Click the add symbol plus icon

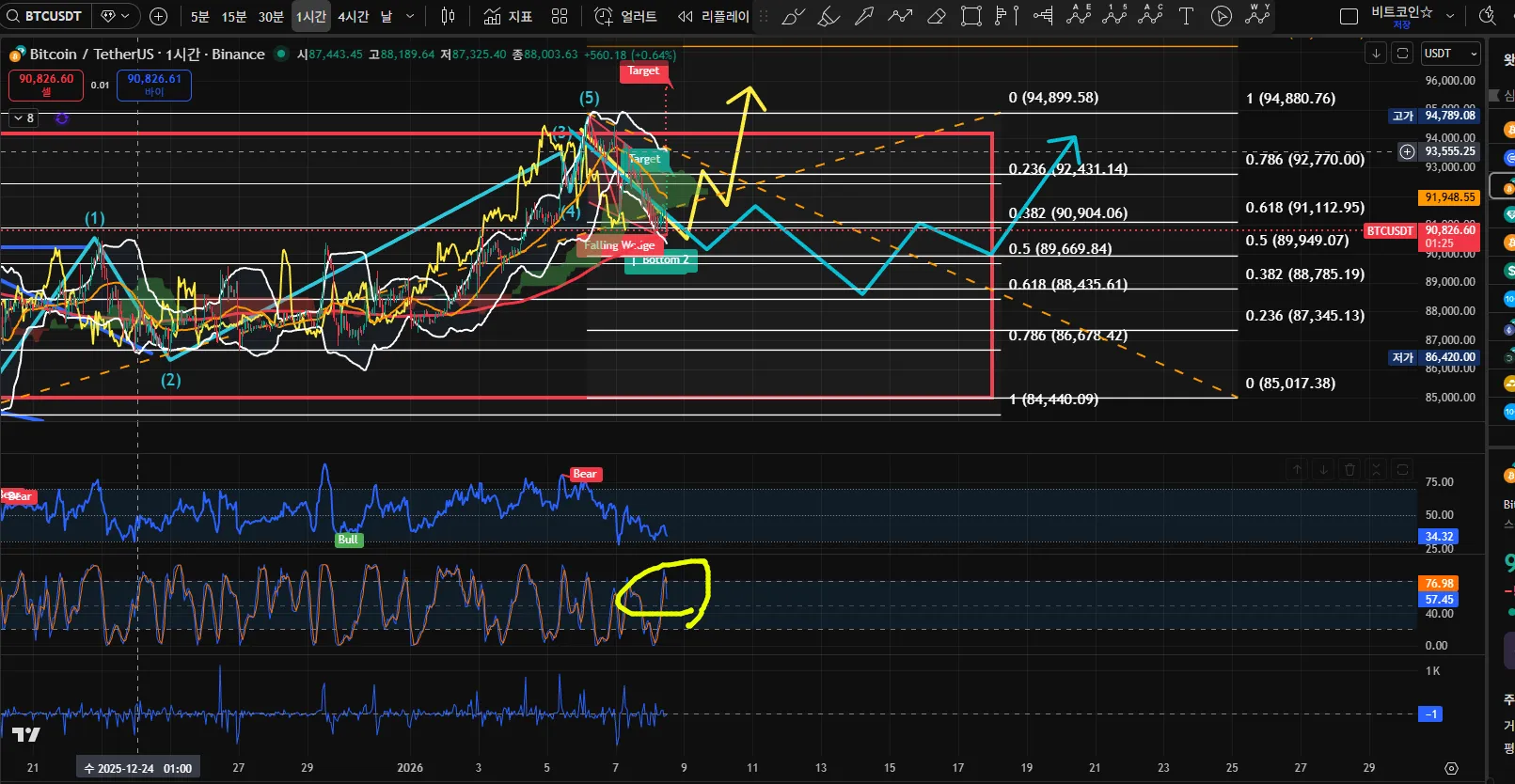159,16
